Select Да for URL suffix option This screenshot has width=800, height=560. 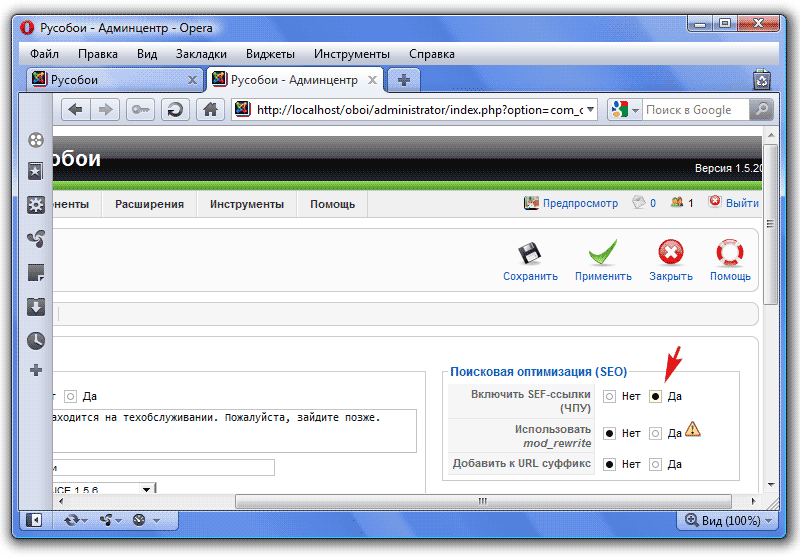[655, 464]
